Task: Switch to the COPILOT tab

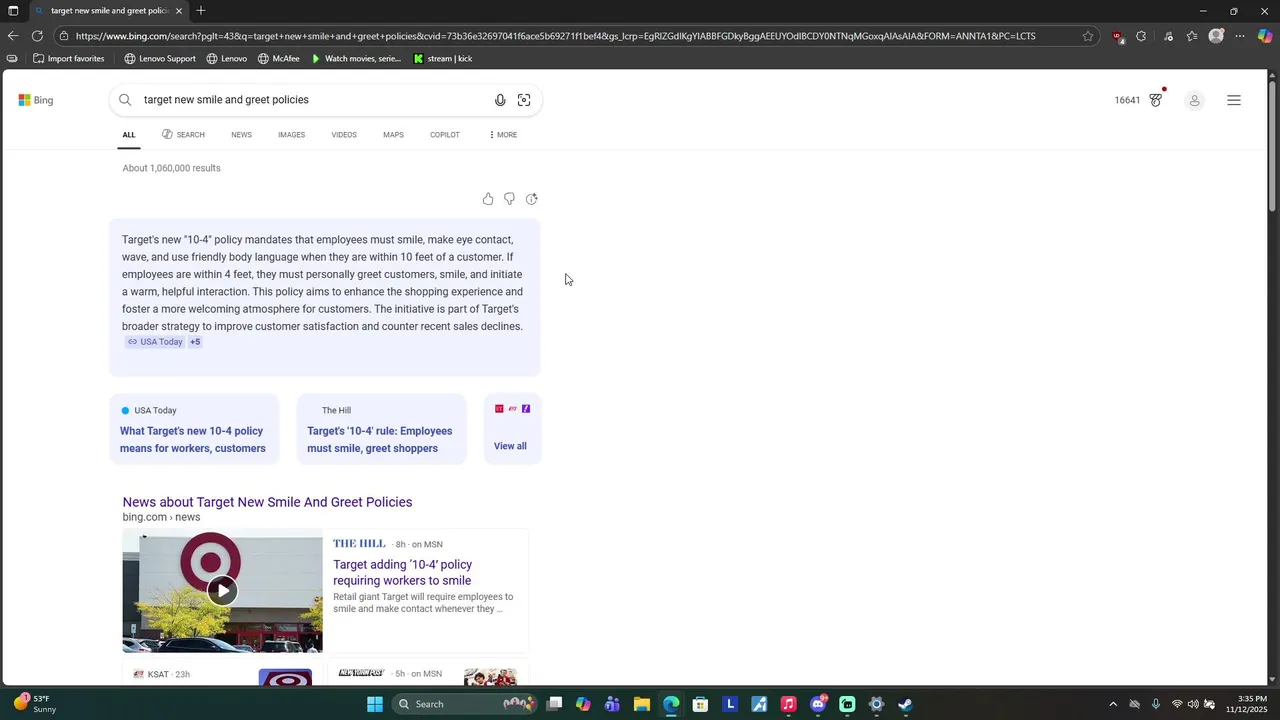Action: coord(445,135)
